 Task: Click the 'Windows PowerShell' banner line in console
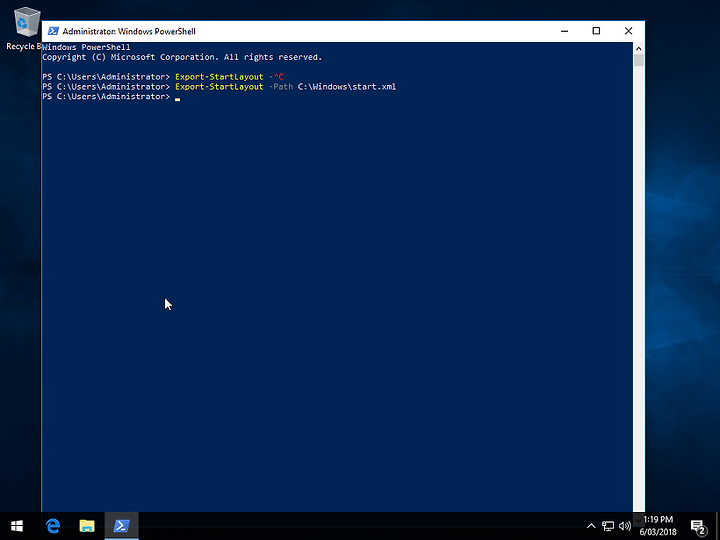pyautogui.click(x=86, y=47)
